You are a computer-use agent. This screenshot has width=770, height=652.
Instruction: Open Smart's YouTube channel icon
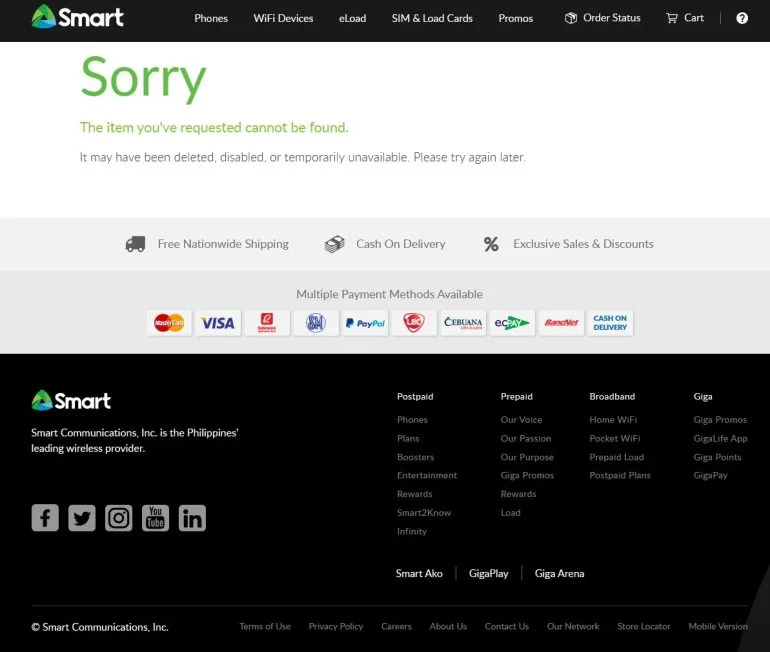[x=155, y=517]
